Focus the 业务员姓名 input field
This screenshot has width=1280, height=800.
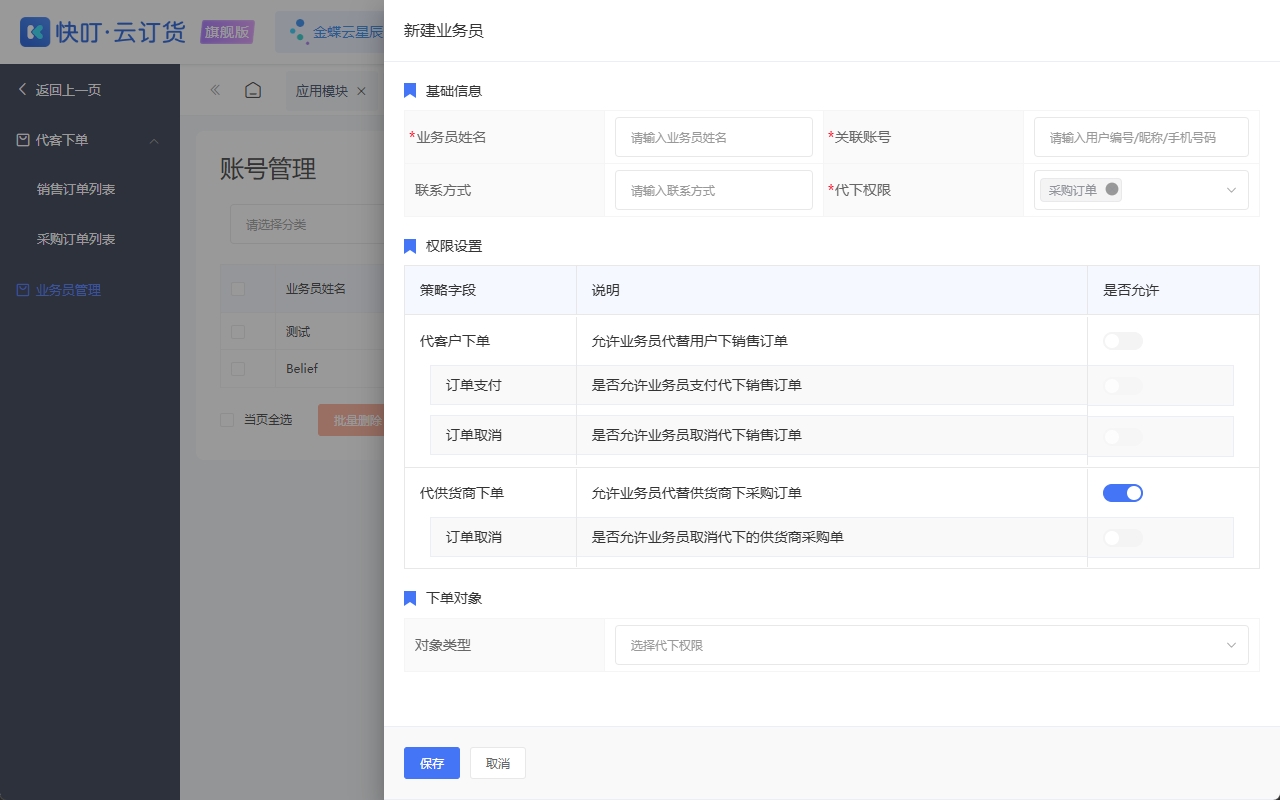(x=714, y=137)
